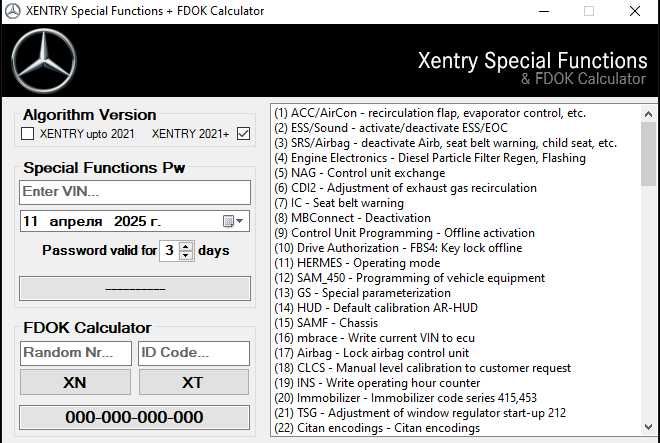Click the Random Nr input field

point(76,353)
